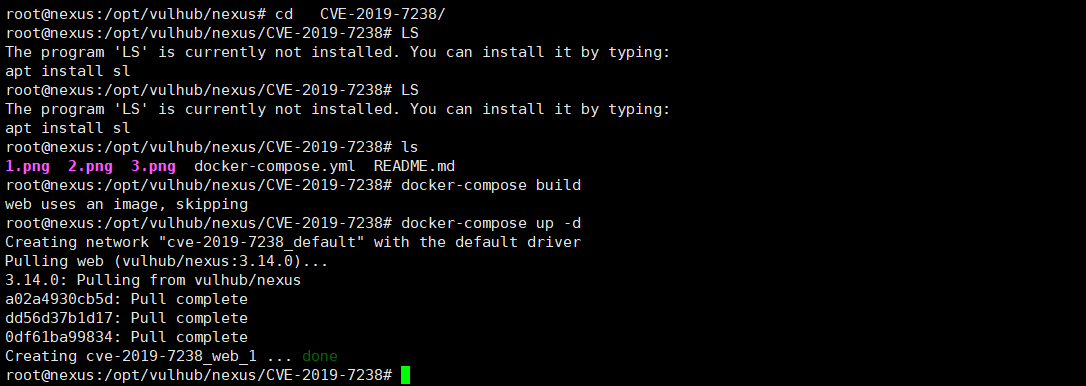This screenshot has height=386, width=1086.
Task: Click the green terminal cursor block
Action: [x=405, y=375]
